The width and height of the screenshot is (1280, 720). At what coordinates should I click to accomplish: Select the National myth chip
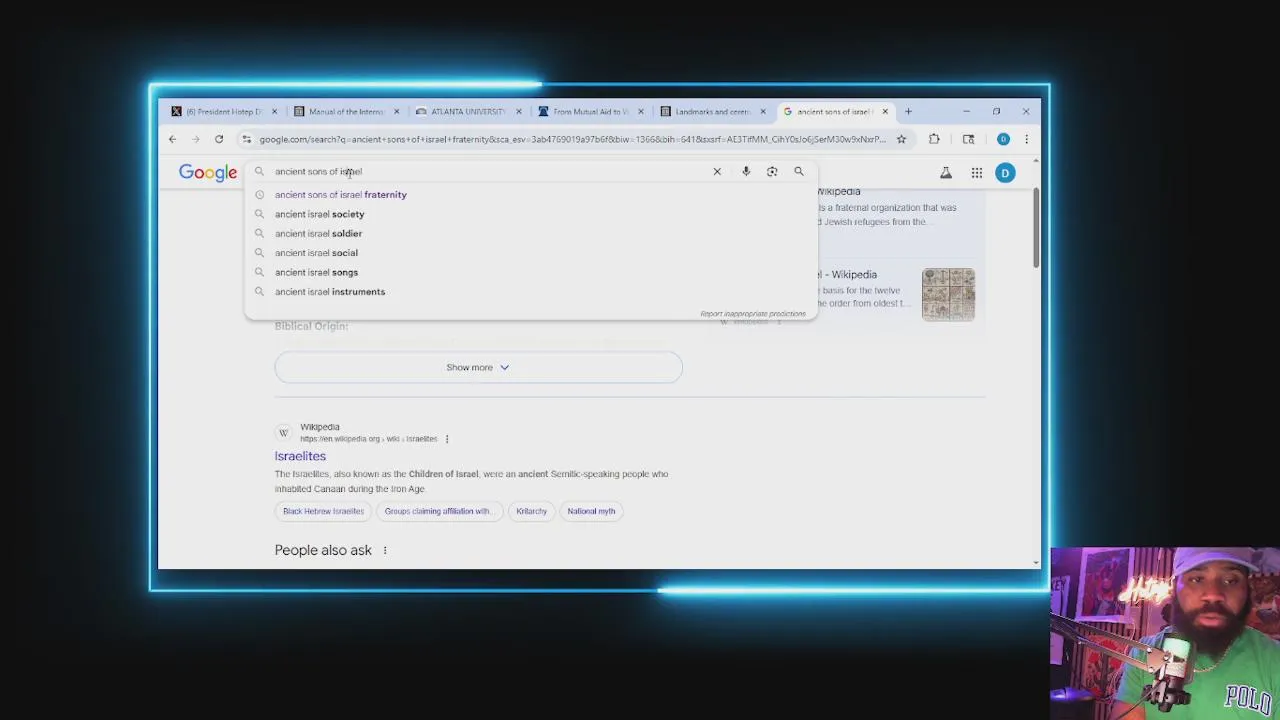click(x=591, y=511)
